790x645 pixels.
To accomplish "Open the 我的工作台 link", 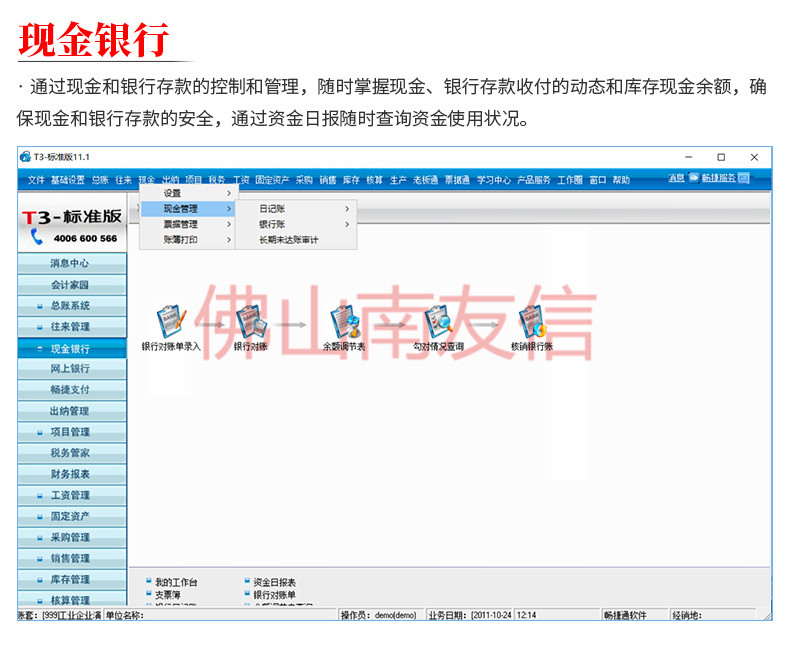I will click(176, 583).
